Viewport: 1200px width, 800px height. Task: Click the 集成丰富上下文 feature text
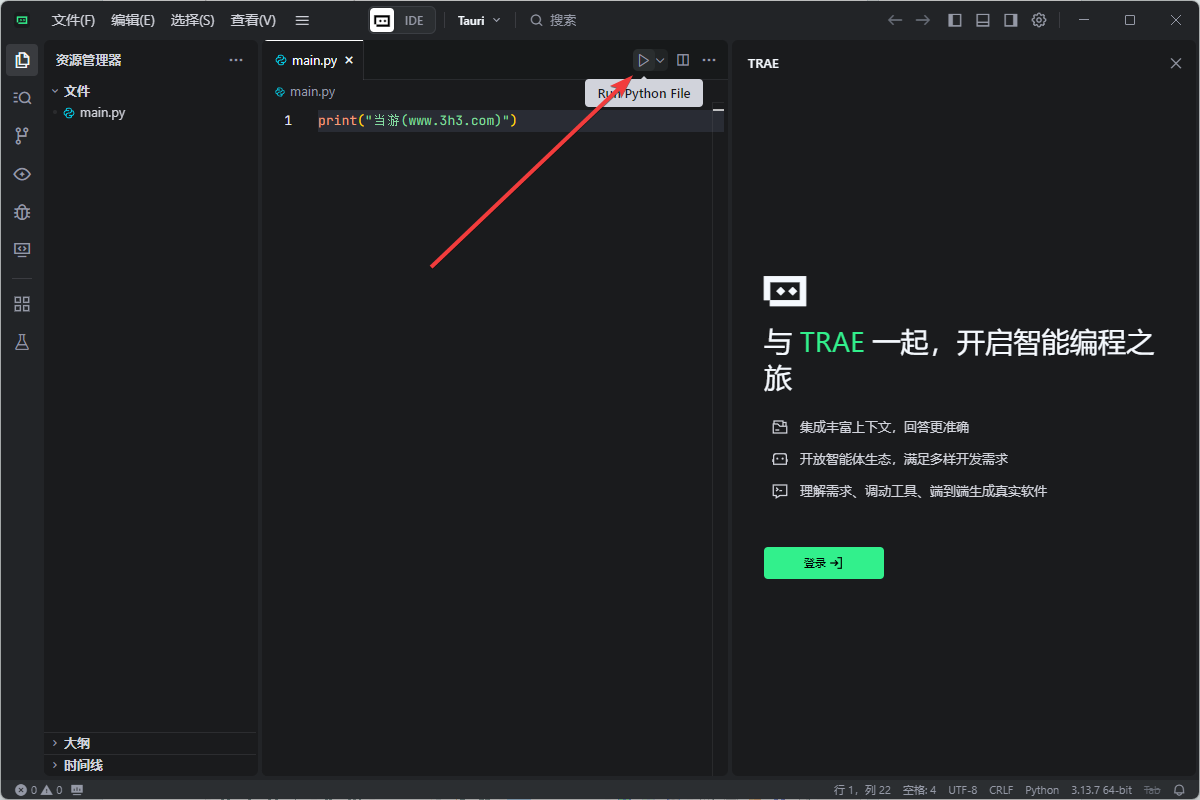pyautogui.click(x=884, y=427)
